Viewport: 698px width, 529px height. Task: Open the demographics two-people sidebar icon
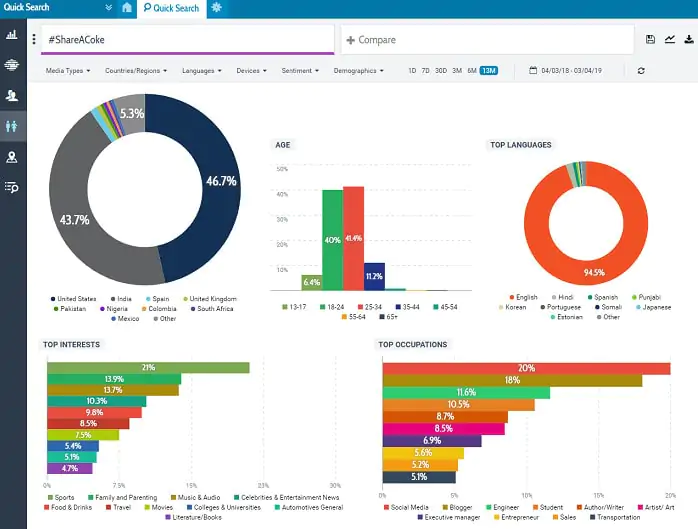click(x=12, y=126)
